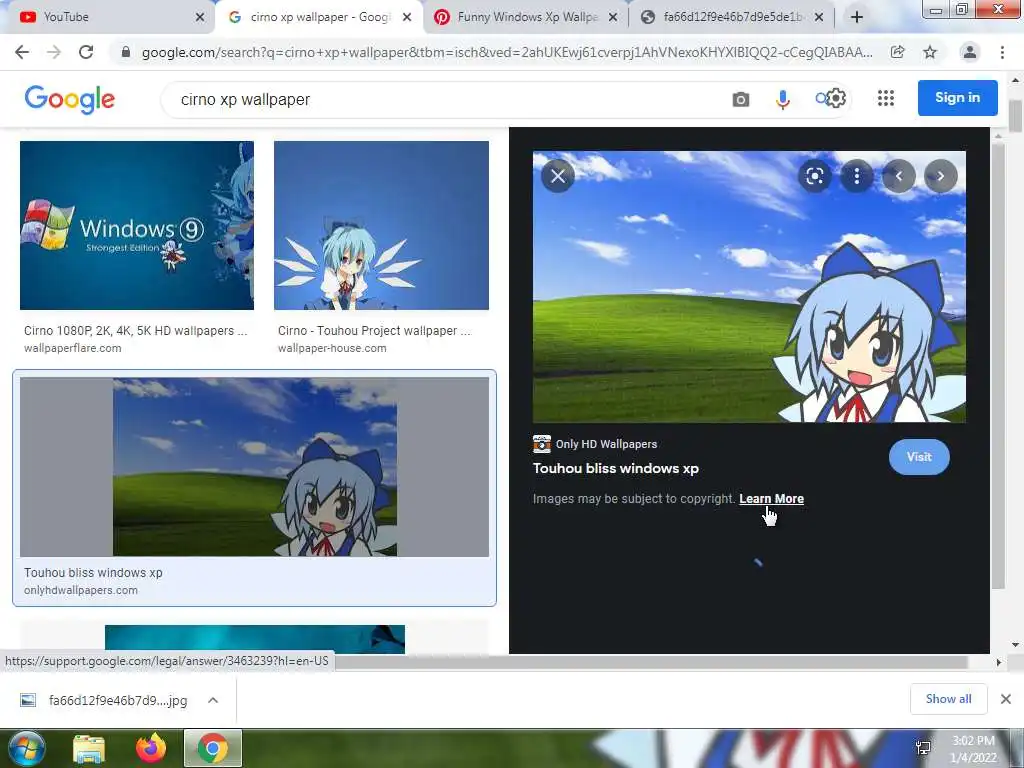Open the Chrome profile avatar
1024x768 pixels.
point(970,52)
